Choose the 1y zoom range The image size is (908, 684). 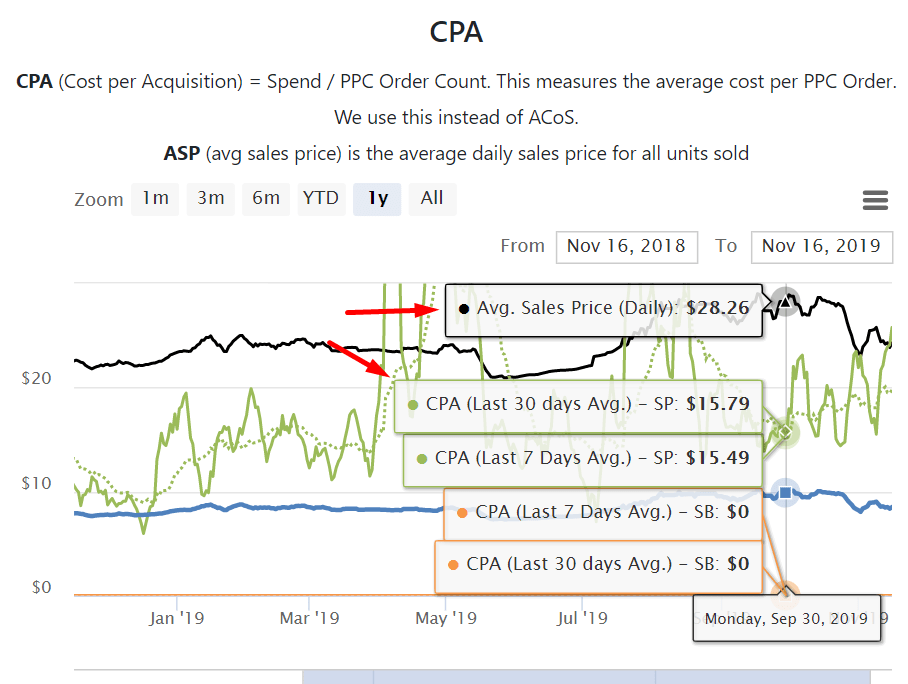point(377,198)
